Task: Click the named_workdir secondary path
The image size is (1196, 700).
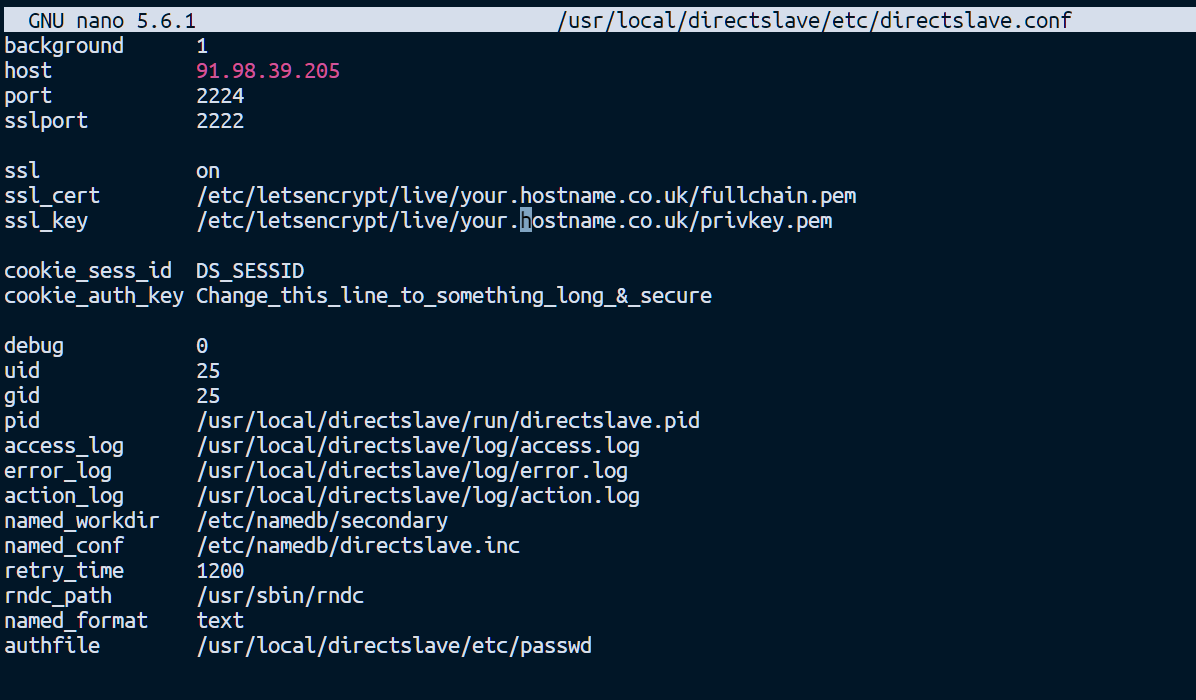Action: click(322, 521)
